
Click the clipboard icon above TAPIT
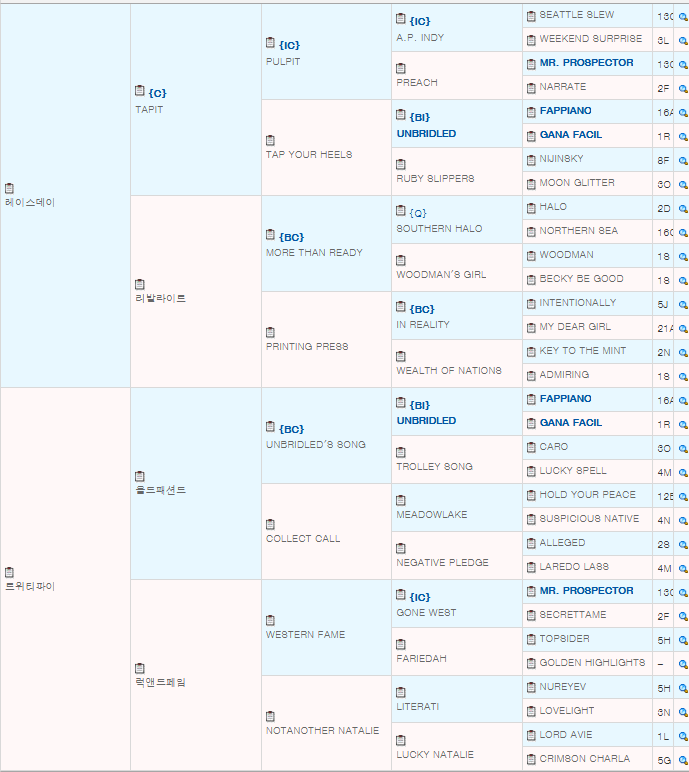[139, 91]
